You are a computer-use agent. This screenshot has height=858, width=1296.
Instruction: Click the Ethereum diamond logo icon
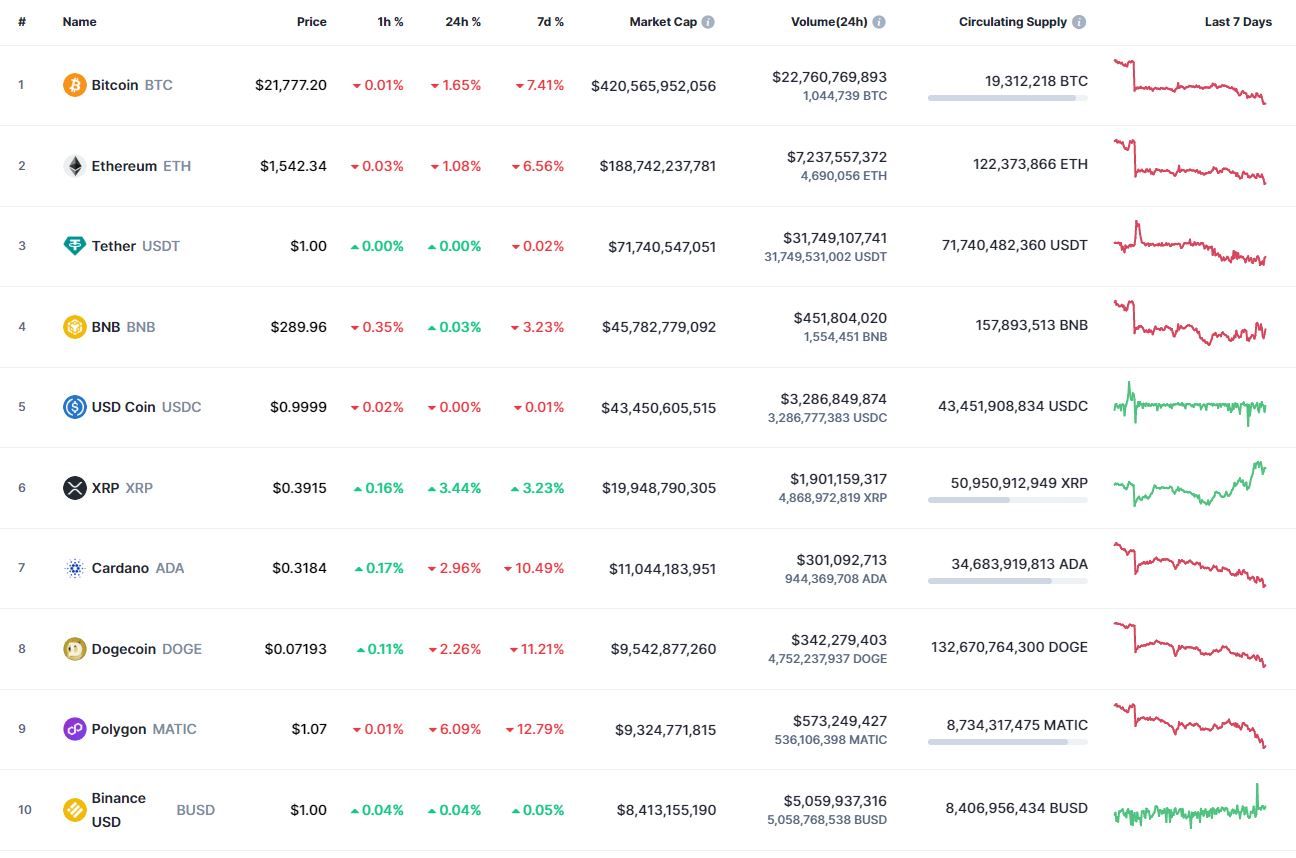[75, 166]
